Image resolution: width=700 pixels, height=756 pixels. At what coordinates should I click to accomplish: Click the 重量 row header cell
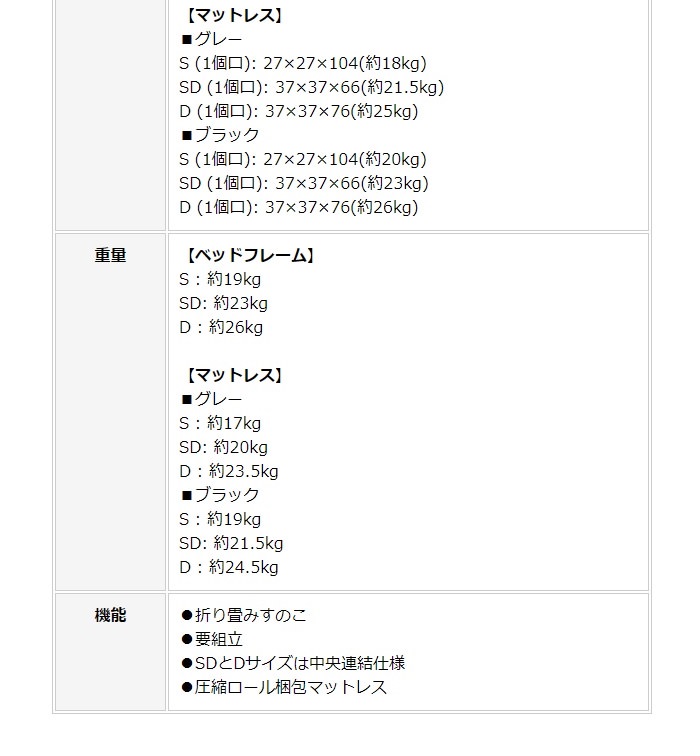(110, 412)
